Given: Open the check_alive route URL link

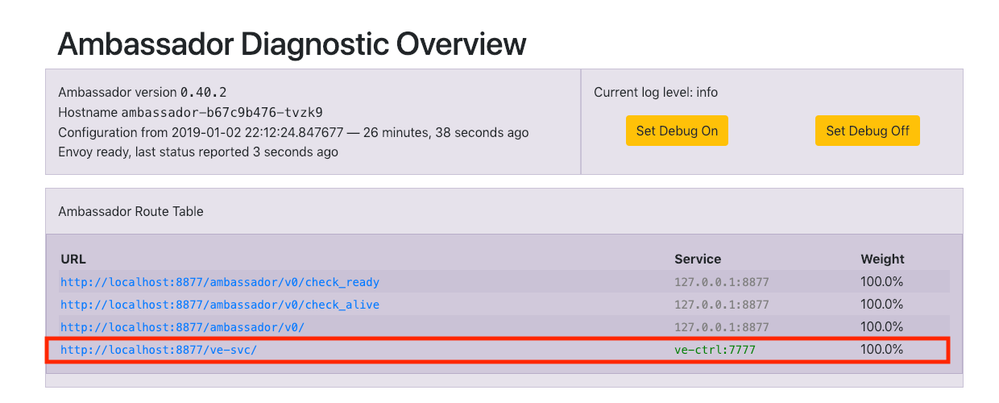Looking at the screenshot, I should coord(220,304).
